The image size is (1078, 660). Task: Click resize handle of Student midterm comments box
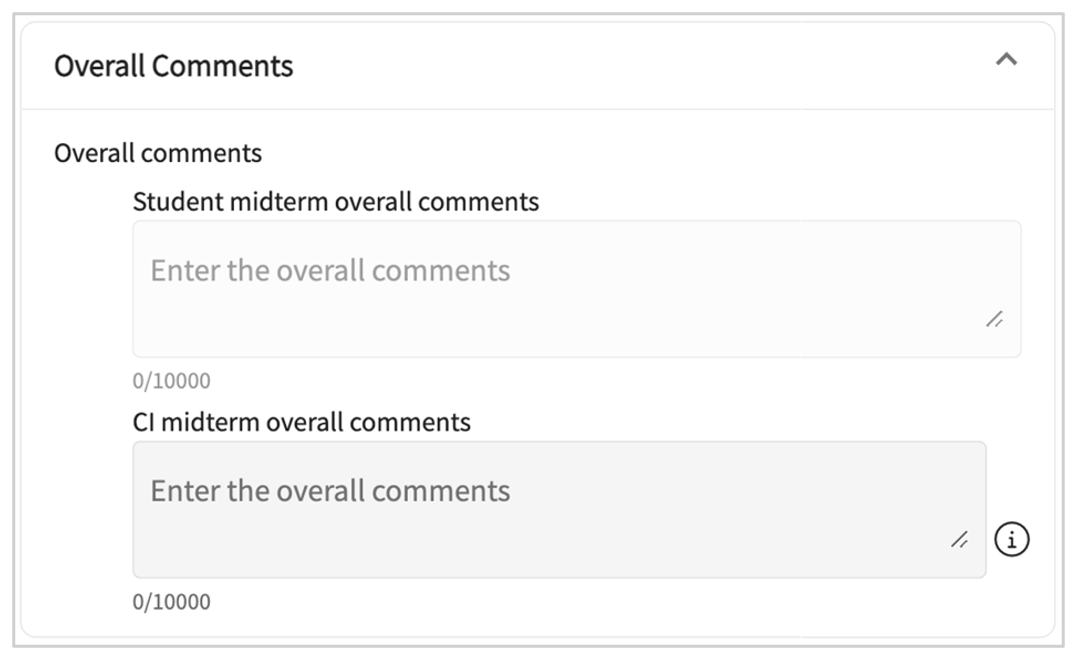pyautogui.click(x=994, y=320)
